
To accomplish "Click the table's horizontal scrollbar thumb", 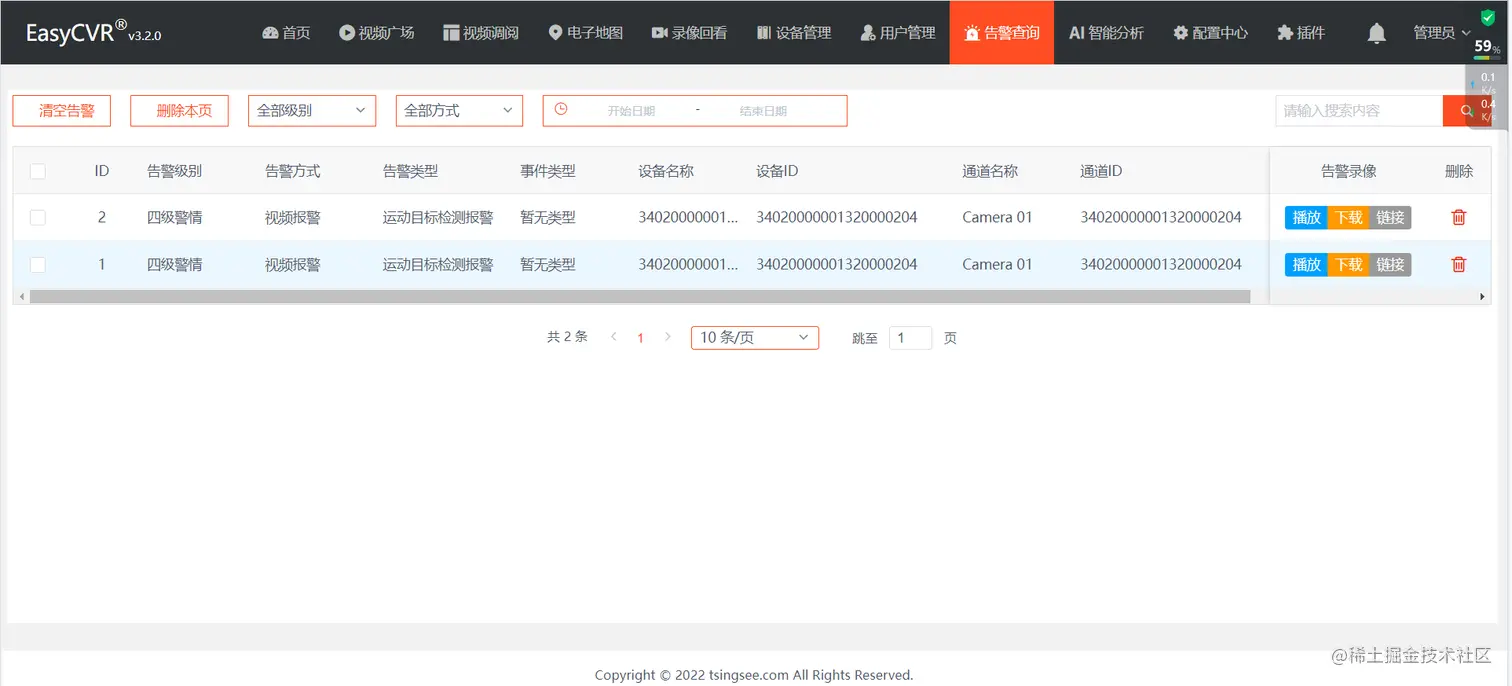I will [640, 297].
